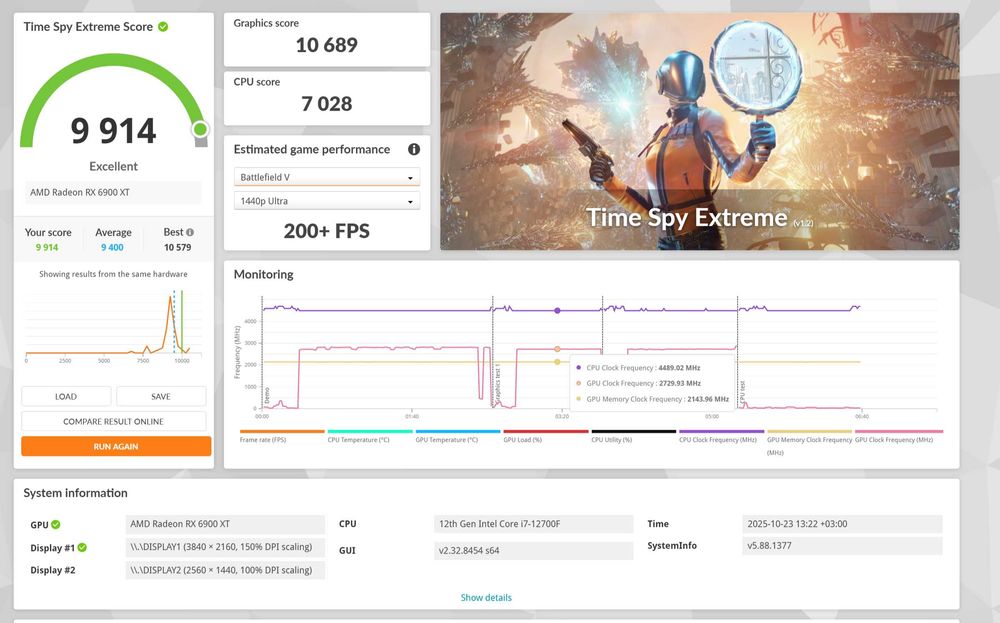The image size is (1000, 623).
Task: Toggle CPU Utility (%) legend series
Action: pyautogui.click(x=633, y=436)
